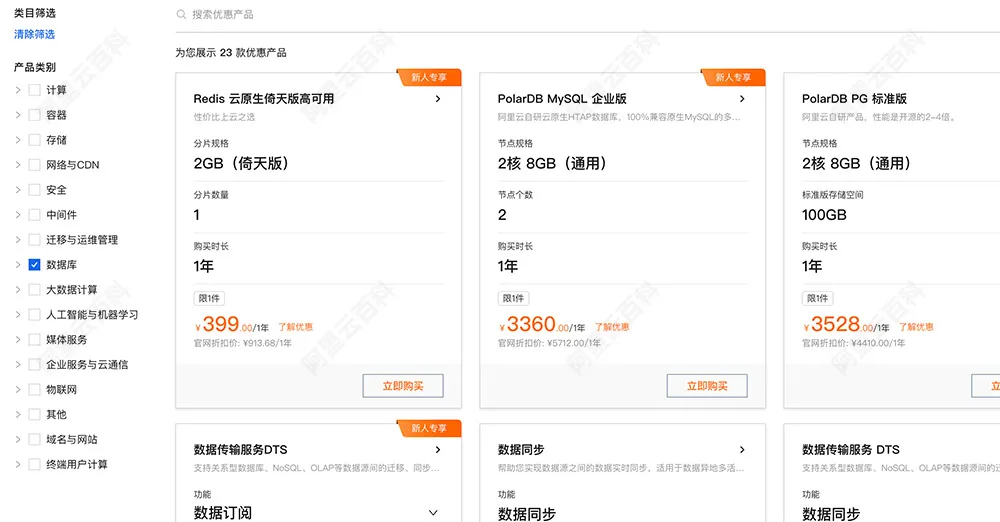Select the 大数据计算 checkbox
Screen dimensions: 1000x522
(34, 289)
